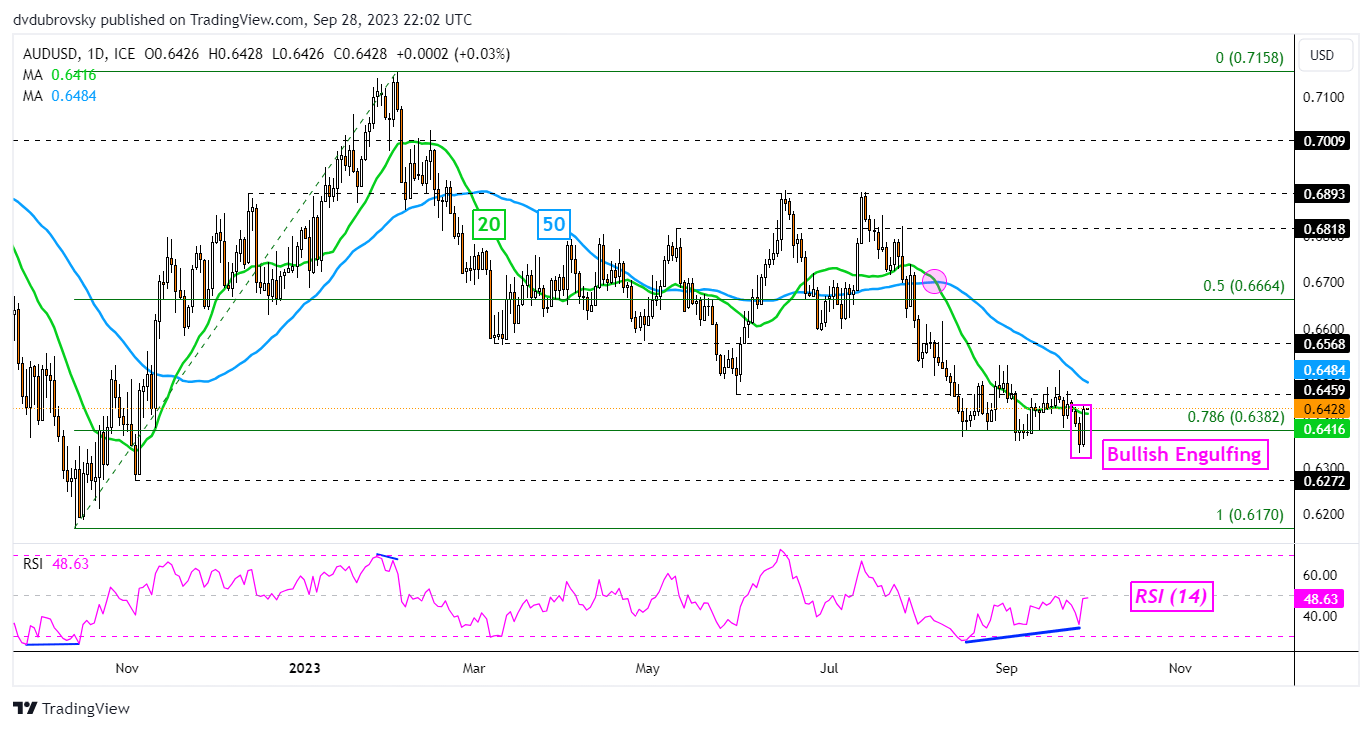The width and height of the screenshot is (1372, 730).
Task: Click the Mar time axis label
Action: click(474, 667)
